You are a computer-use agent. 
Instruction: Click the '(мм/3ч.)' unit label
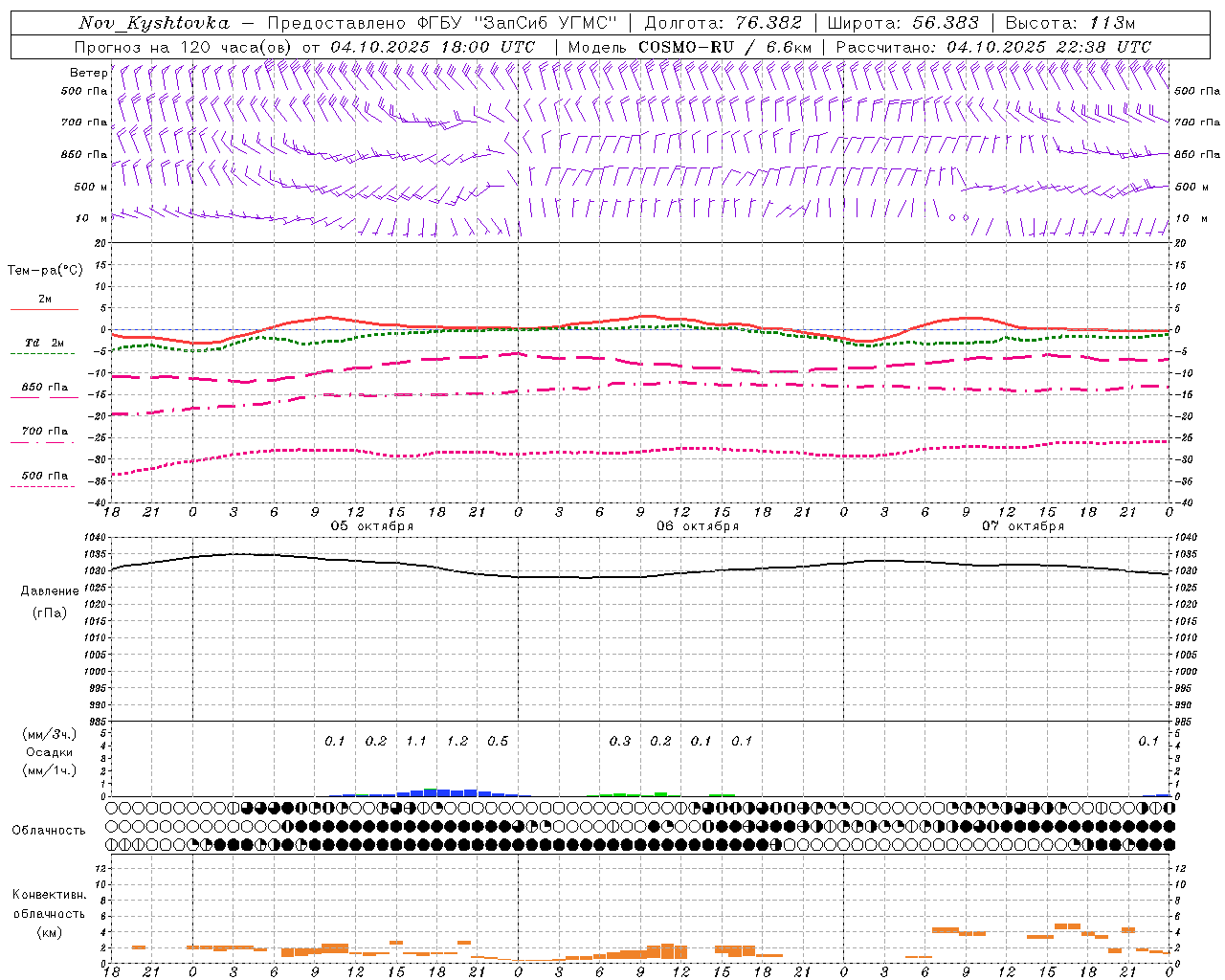[50, 734]
